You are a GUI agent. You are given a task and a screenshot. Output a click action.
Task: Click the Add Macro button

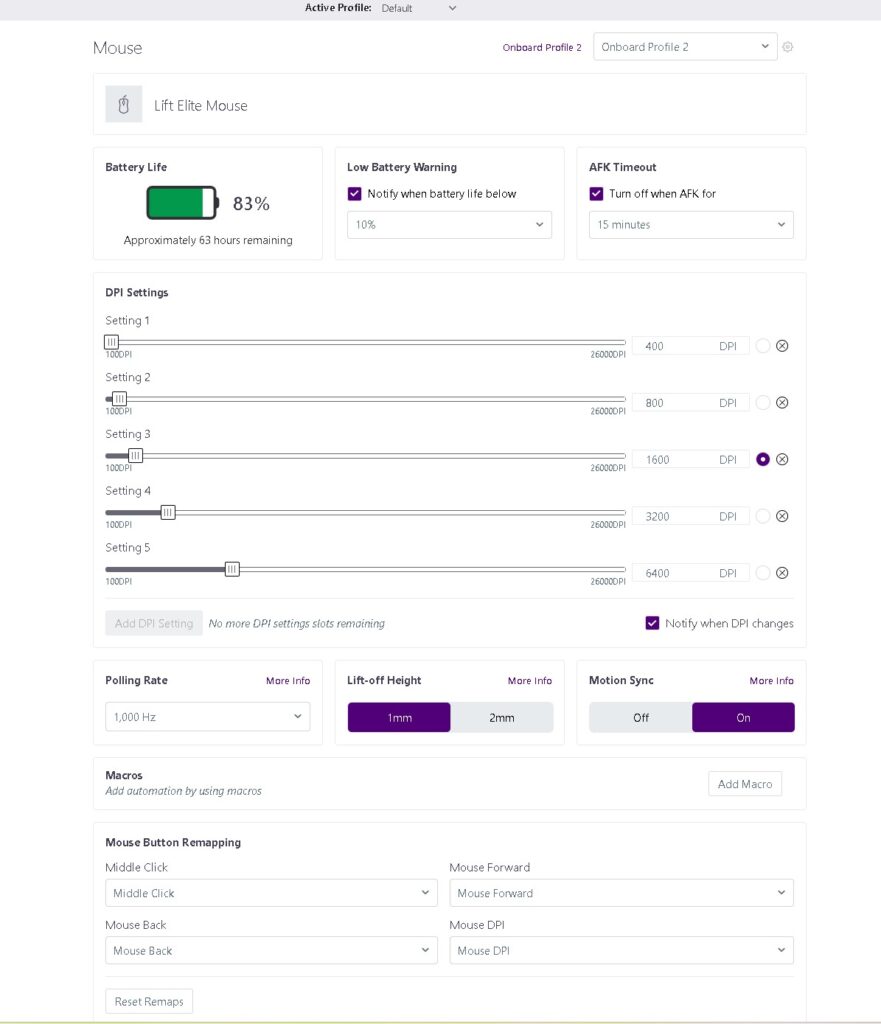coord(745,784)
